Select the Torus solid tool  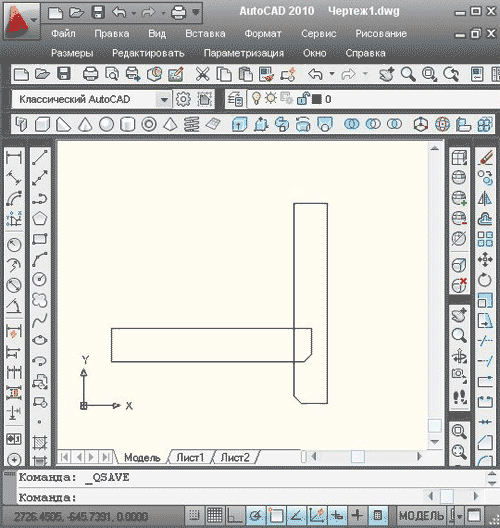(x=149, y=124)
